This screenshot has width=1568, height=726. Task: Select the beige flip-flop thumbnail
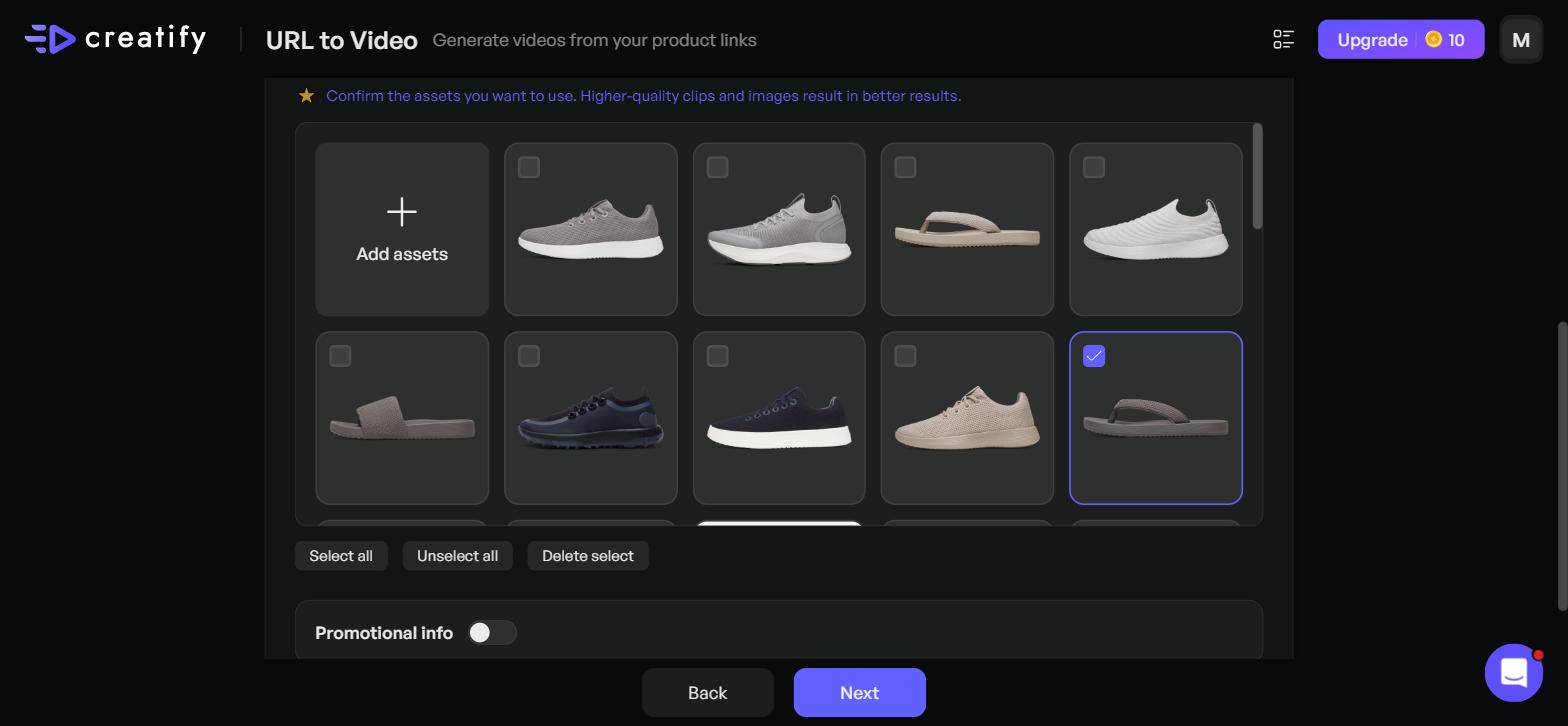(967, 229)
